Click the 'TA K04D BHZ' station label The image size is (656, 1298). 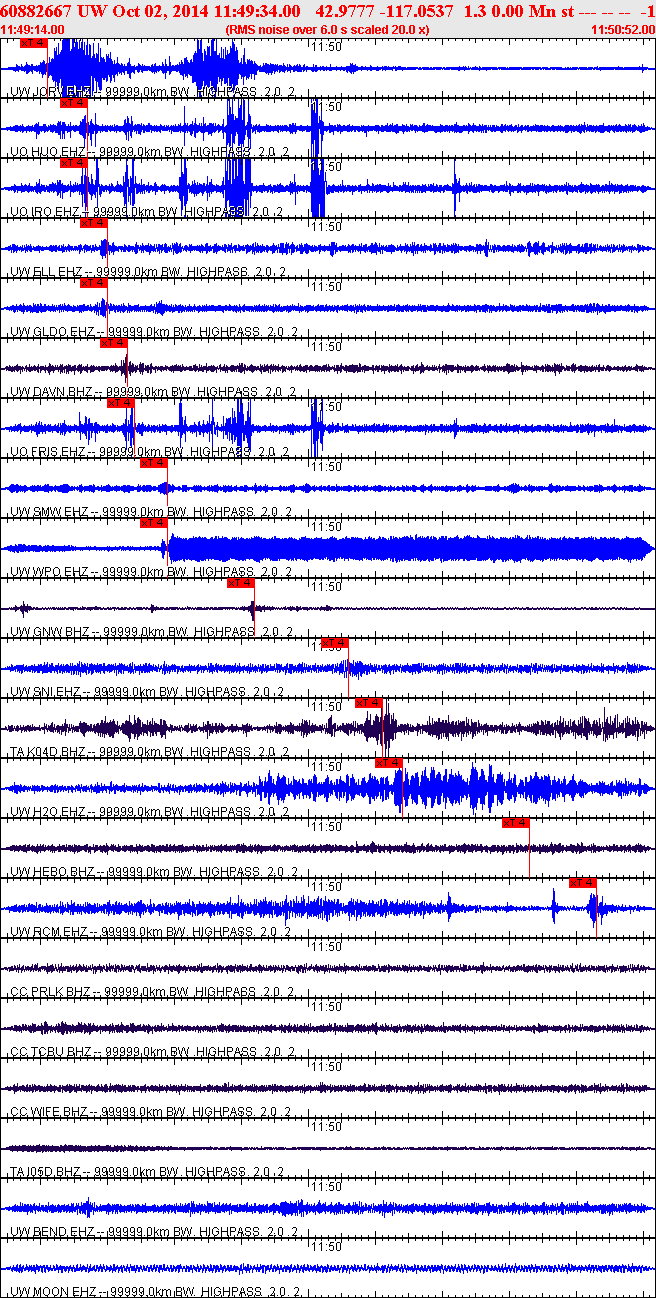pyautogui.click(x=47, y=751)
